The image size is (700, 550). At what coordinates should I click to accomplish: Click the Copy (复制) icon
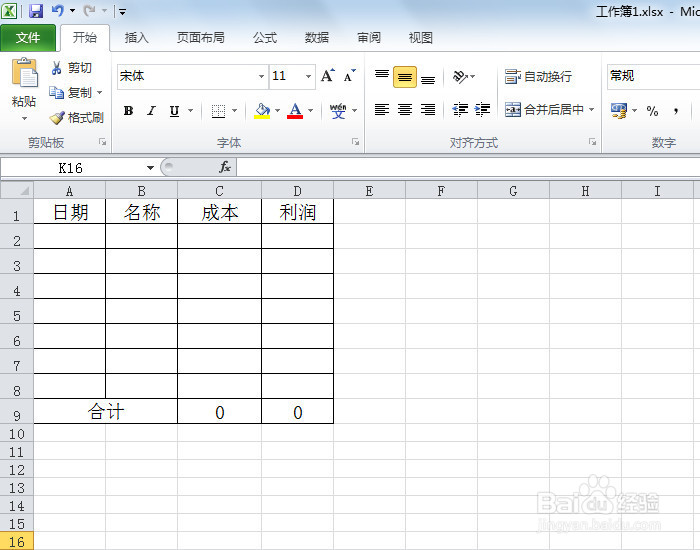click(57, 92)
